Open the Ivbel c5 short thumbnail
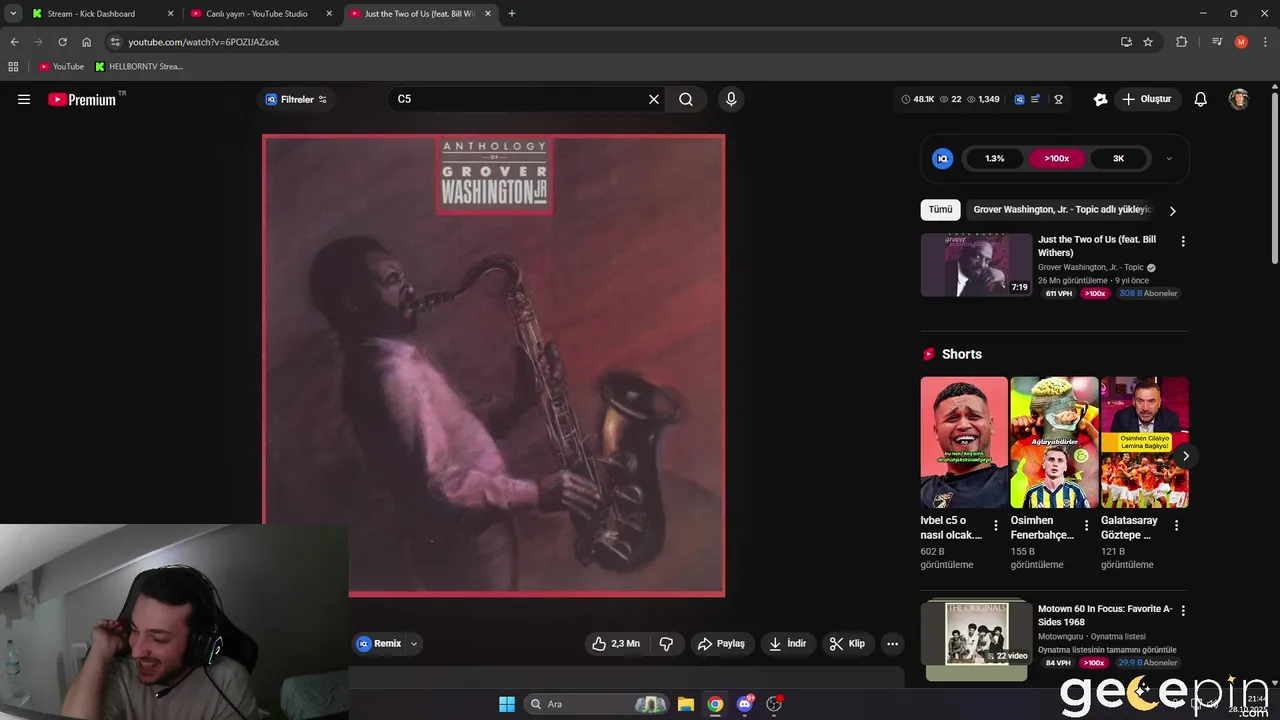1280x720 pixels. click(964, 442)
